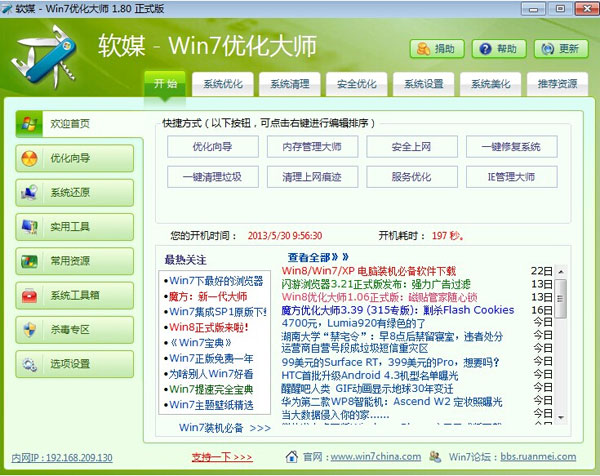
Task: Click the green window icon for 常用资源
Action: 29,261
